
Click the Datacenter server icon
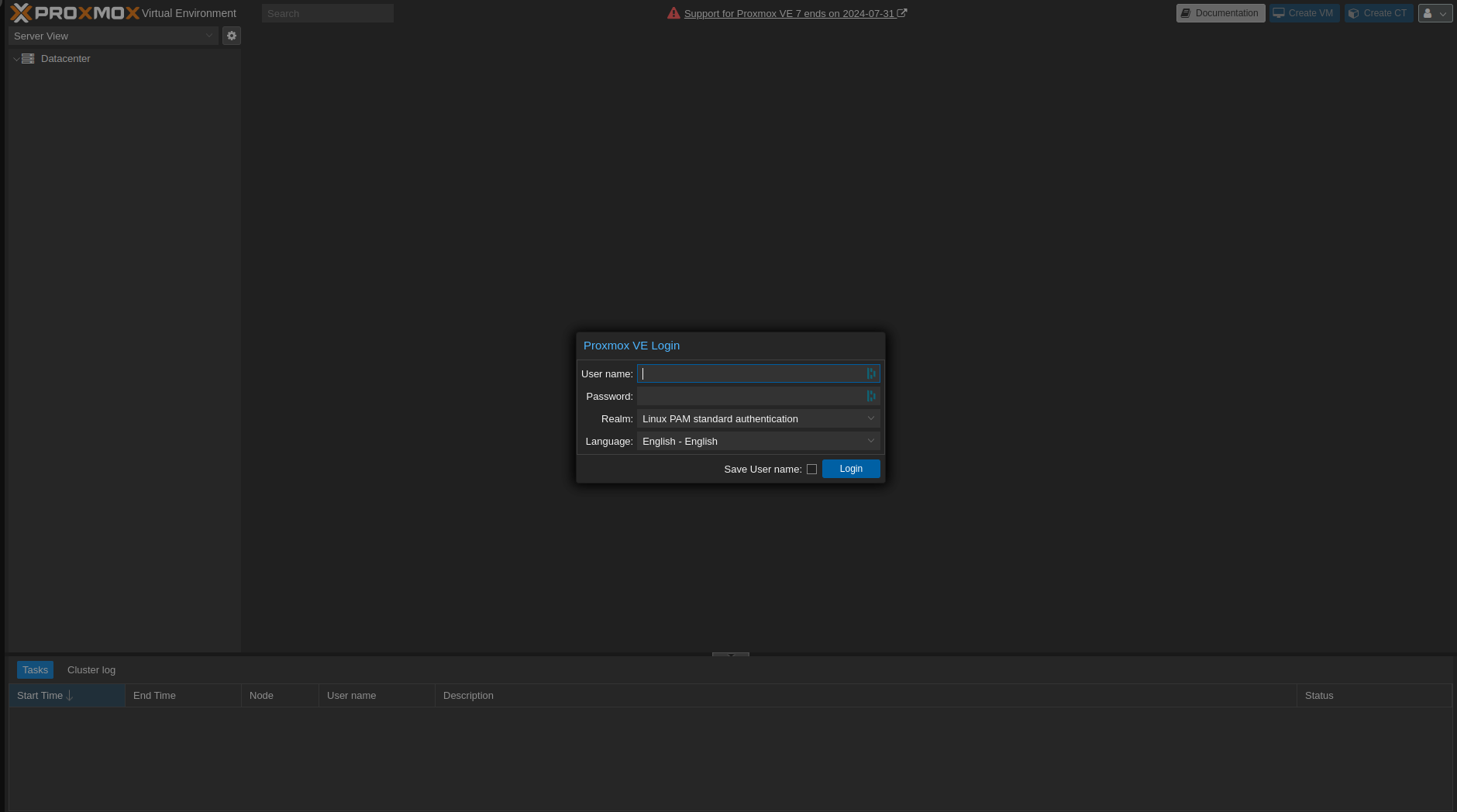(x=28, y=59)
